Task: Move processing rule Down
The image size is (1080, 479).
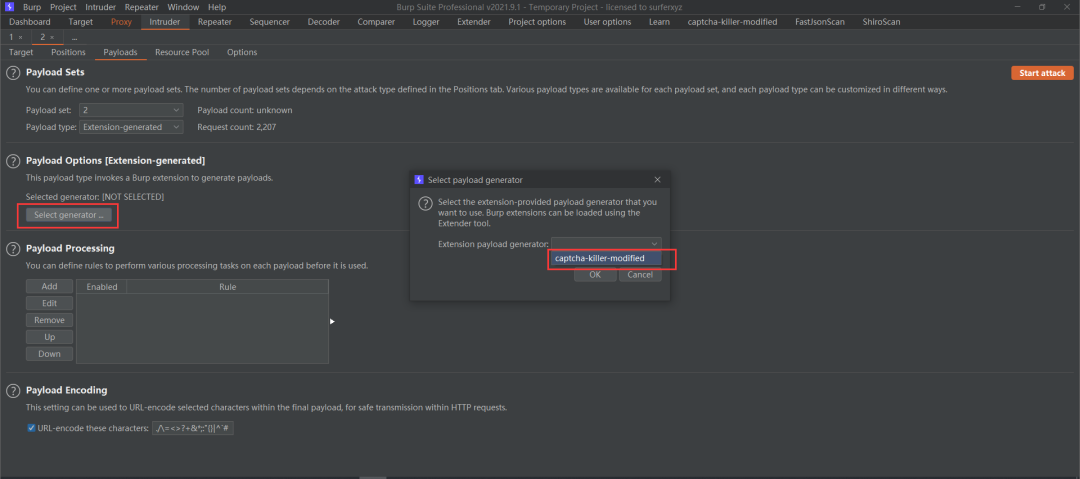Action: (x=50, y=354)
